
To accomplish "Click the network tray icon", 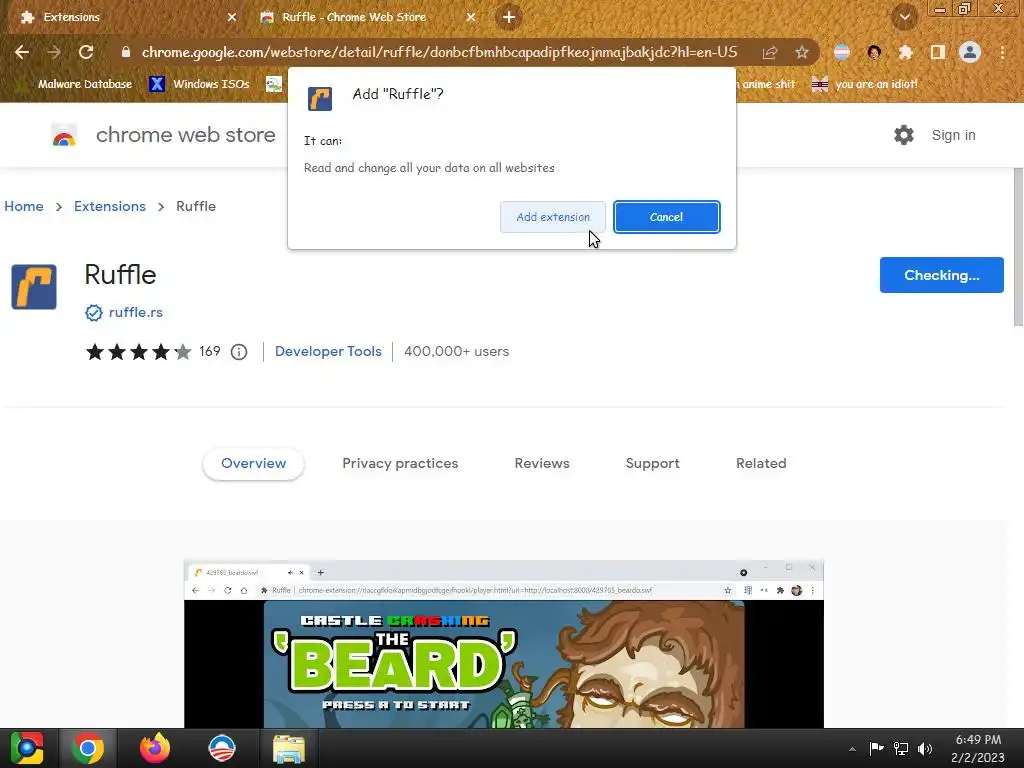I will [901, 748].
